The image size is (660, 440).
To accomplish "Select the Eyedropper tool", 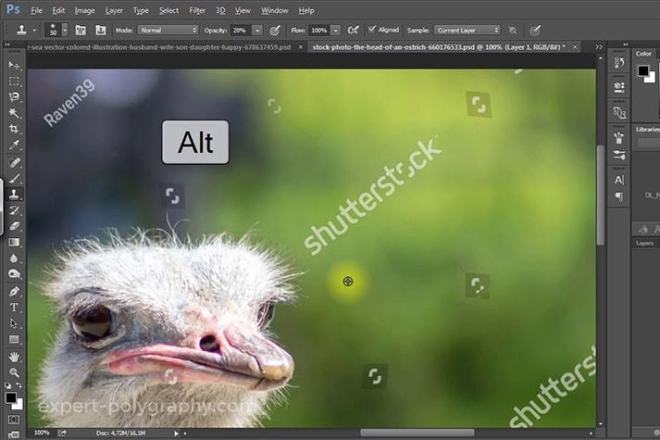I will (x=14, y=145).
